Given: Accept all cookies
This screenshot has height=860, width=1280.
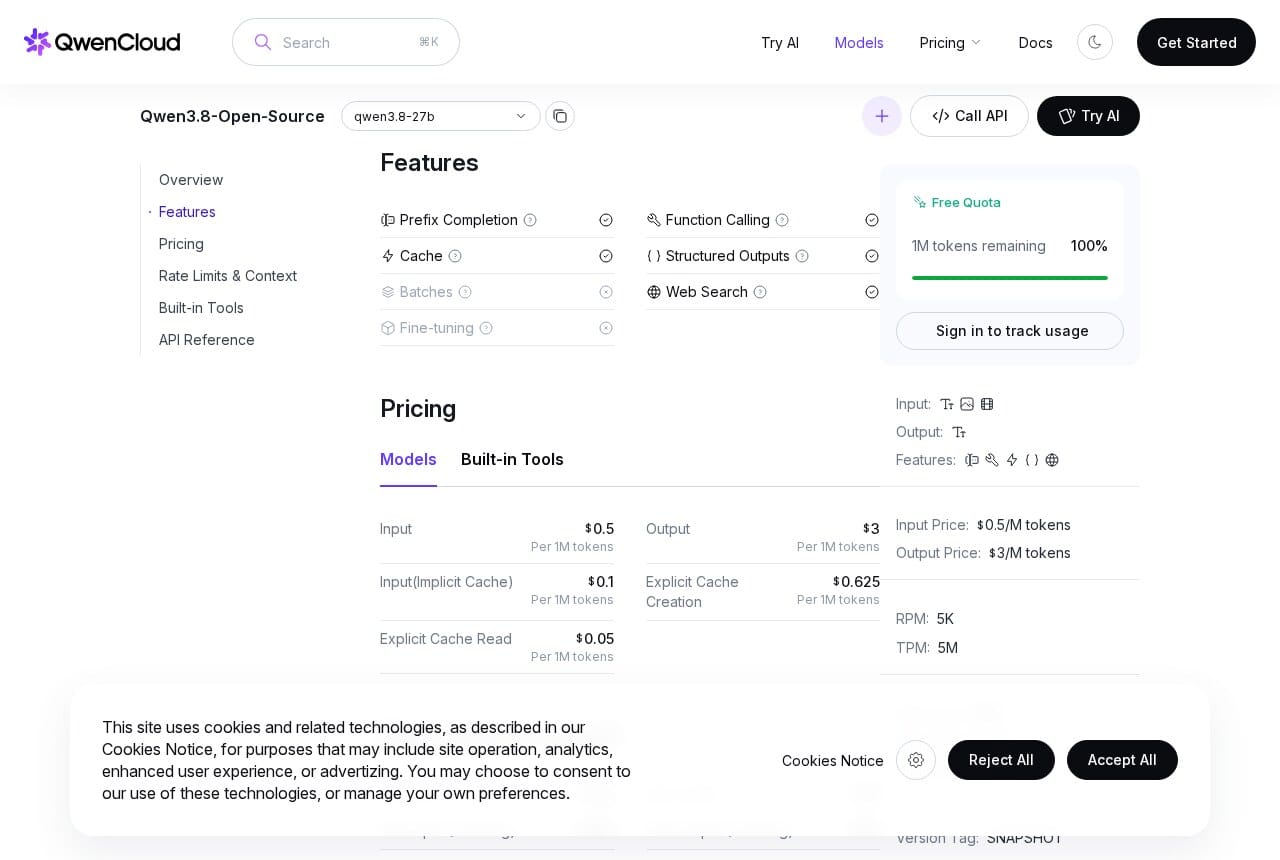Looking at the screenshot, I should (1122, 760).
